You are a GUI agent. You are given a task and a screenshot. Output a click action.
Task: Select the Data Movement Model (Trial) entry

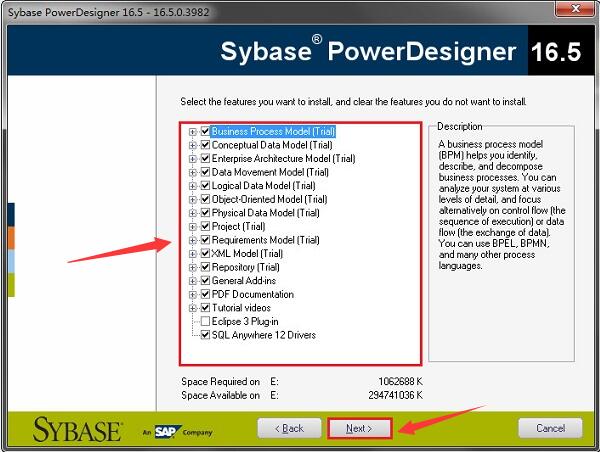(x=270, y=172)
